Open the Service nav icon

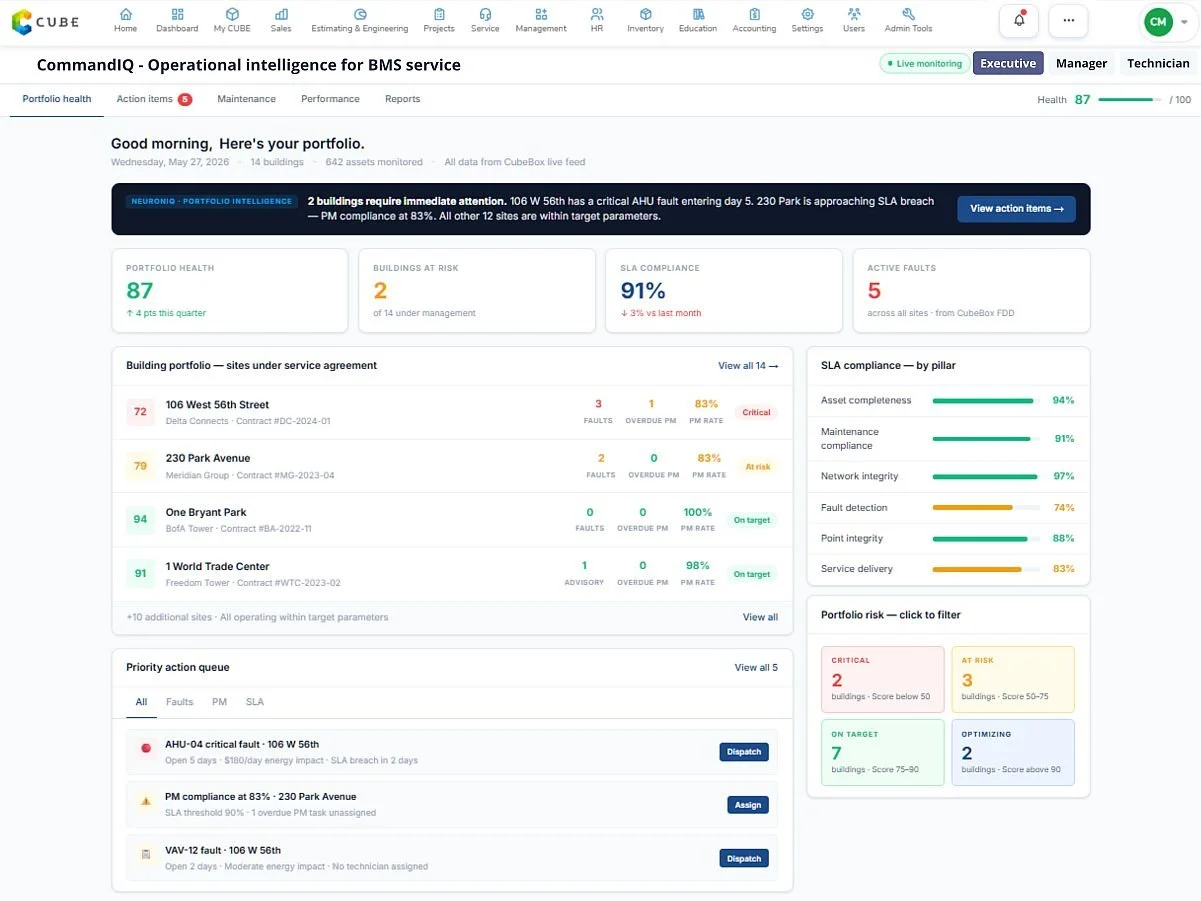point(485,14)
